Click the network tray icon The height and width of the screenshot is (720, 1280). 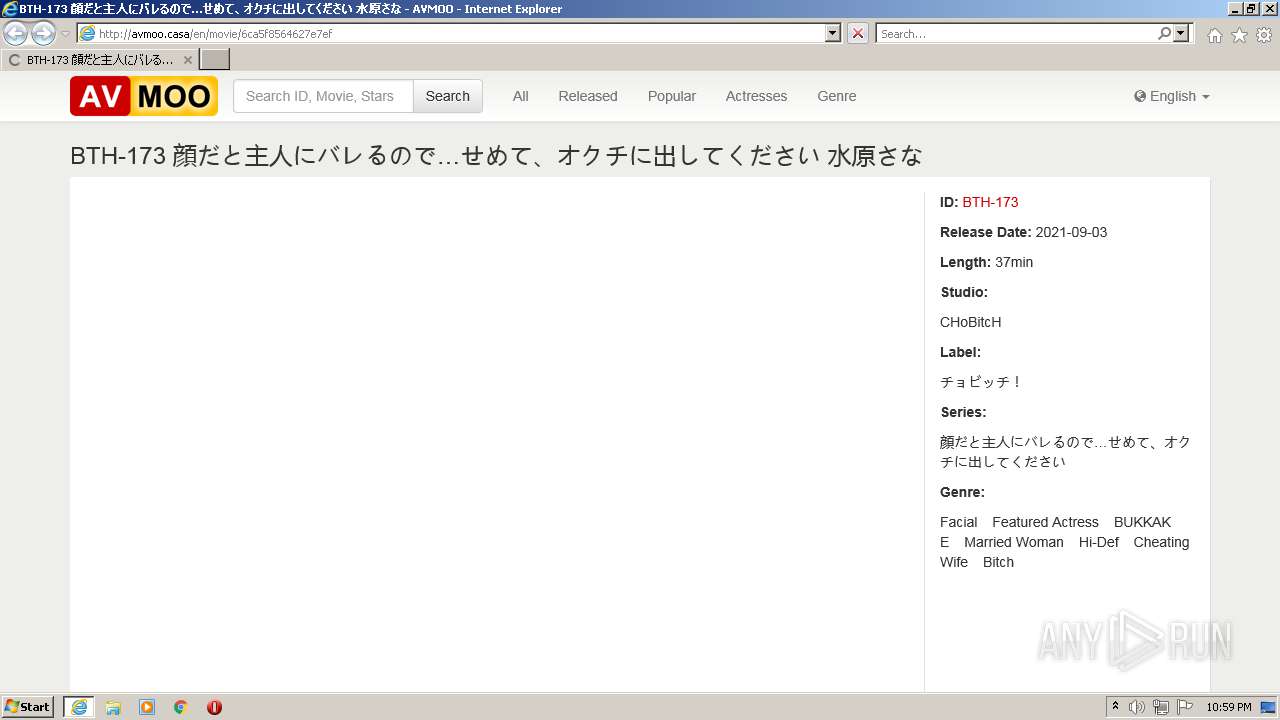(1161, 707)
